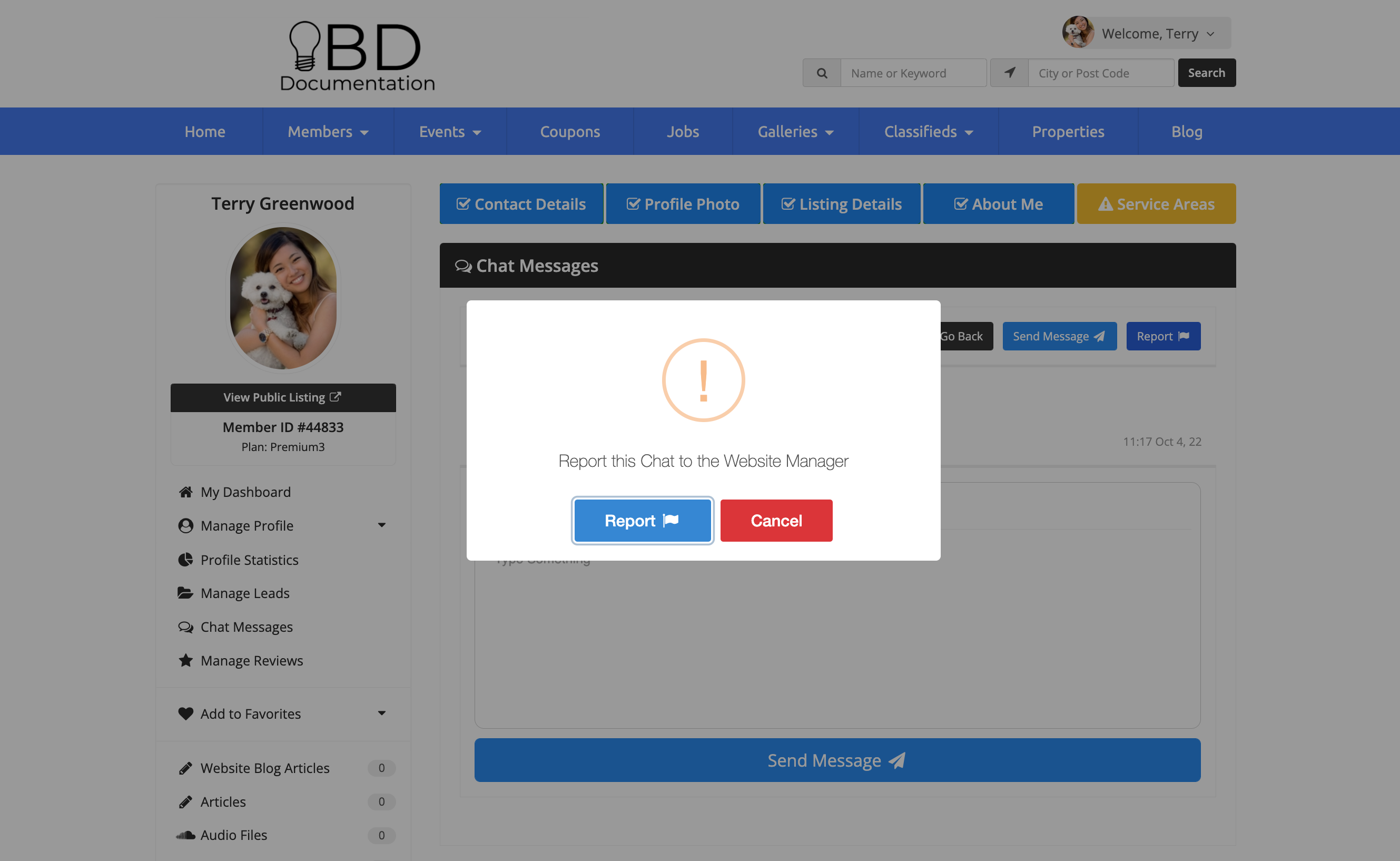This screenshot has height=861, width=1400.
Task: Open the About Me checked step
Action: click(x=998, y=204)
